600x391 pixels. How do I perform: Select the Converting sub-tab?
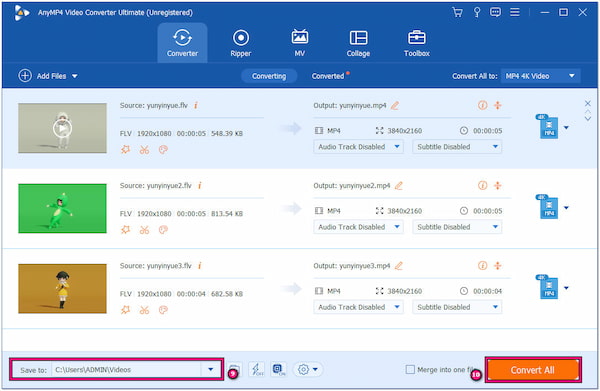(269, 76)
